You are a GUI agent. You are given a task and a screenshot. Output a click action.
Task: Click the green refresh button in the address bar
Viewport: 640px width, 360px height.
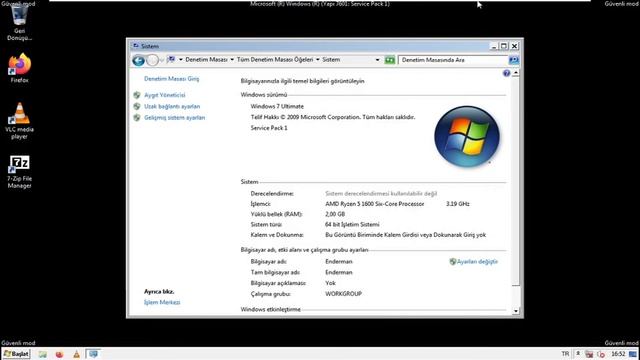coord(390,60)
